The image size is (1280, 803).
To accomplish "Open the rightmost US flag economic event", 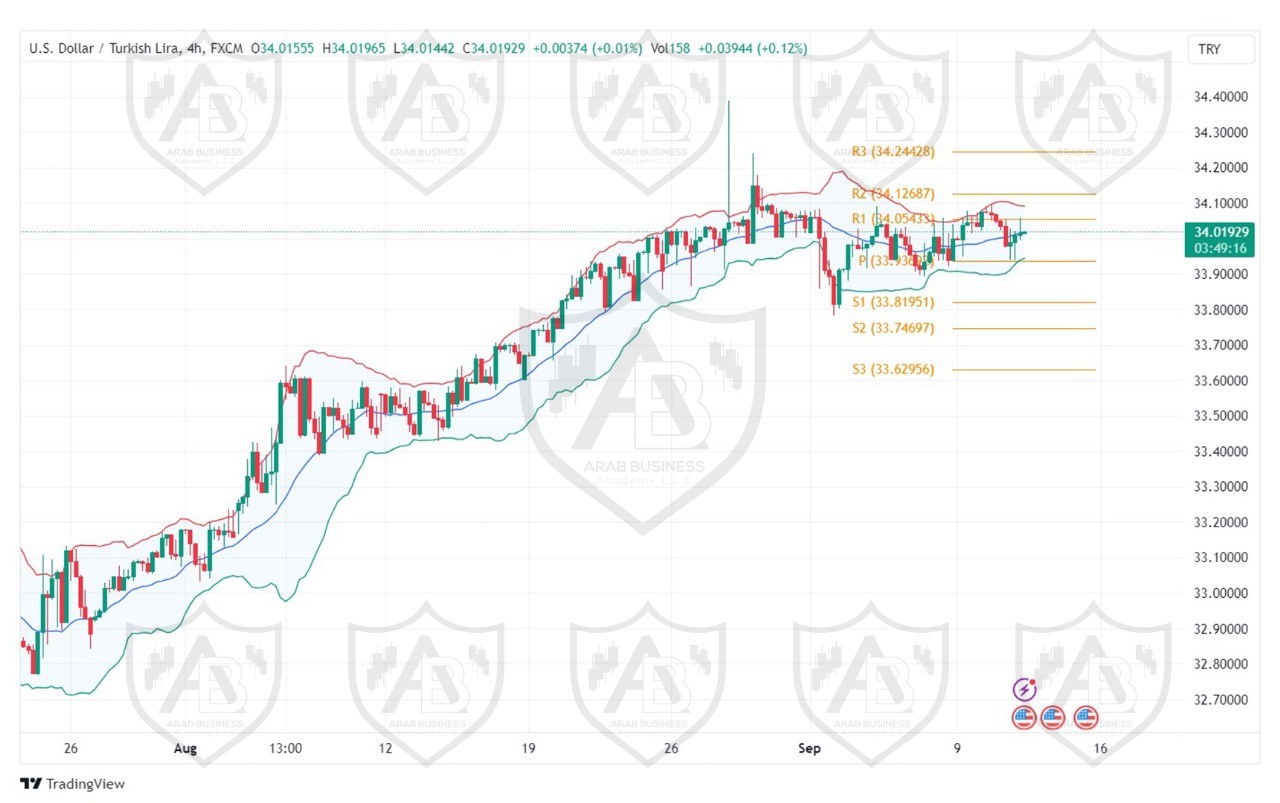I will point(1086,716).
